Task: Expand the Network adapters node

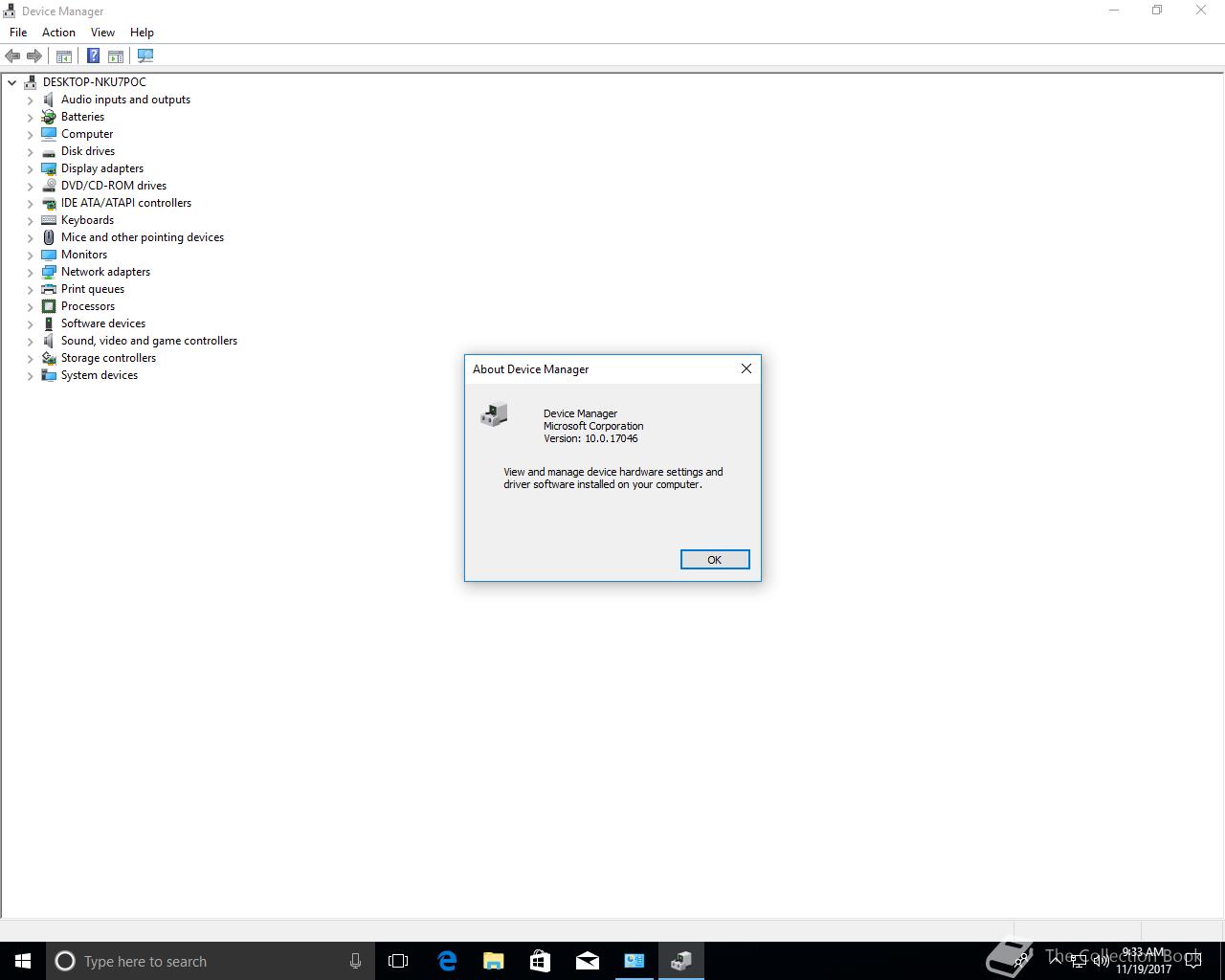Action: (31, 272)
